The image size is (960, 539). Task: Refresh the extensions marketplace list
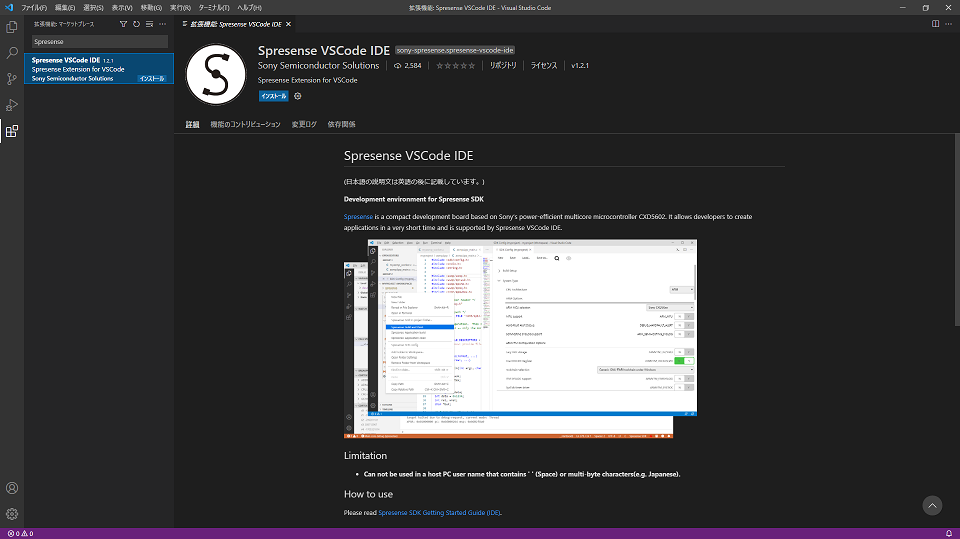(x=137, y=24)
